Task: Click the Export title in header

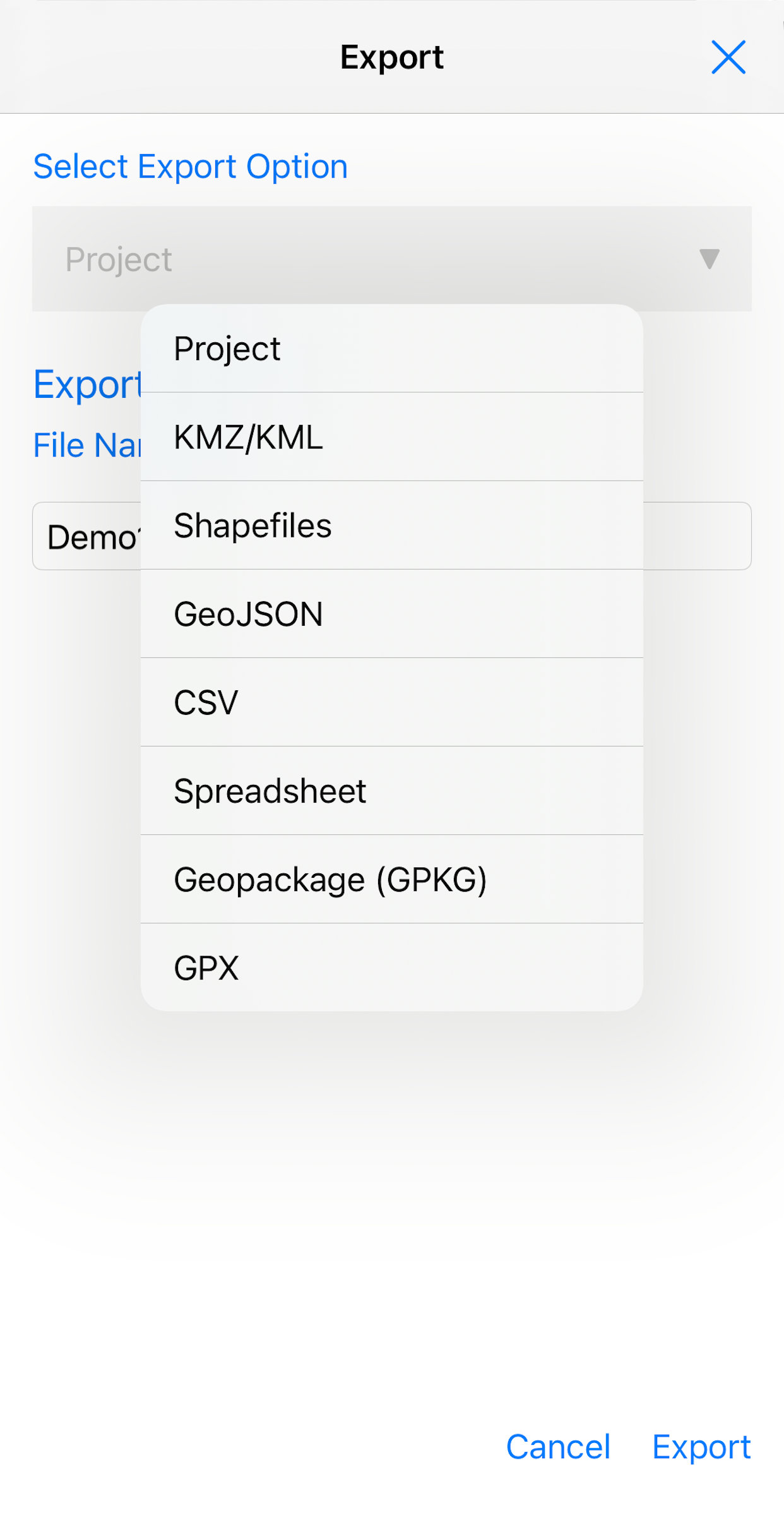Action: pyautogui.click(x=391, y=57)
